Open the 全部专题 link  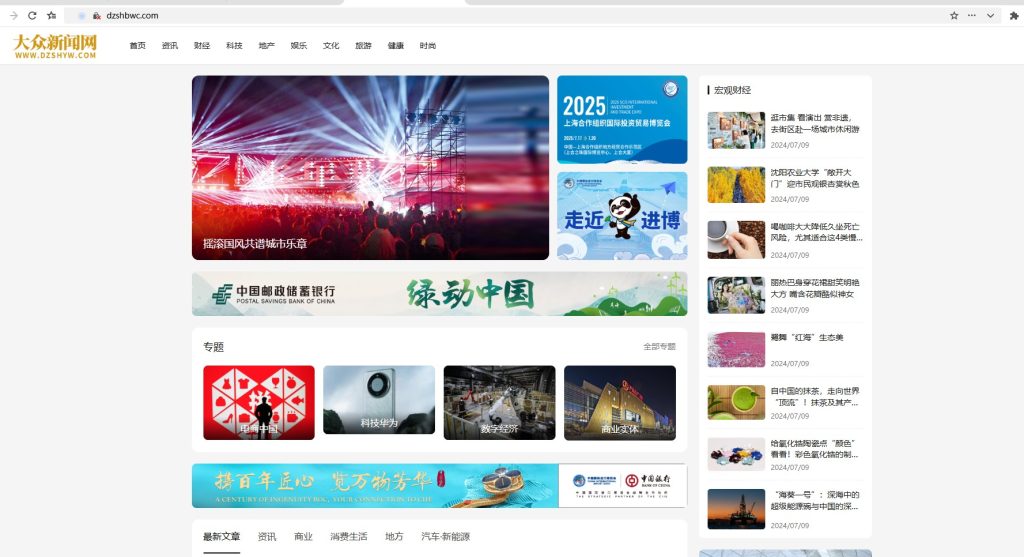coord(660,347)
